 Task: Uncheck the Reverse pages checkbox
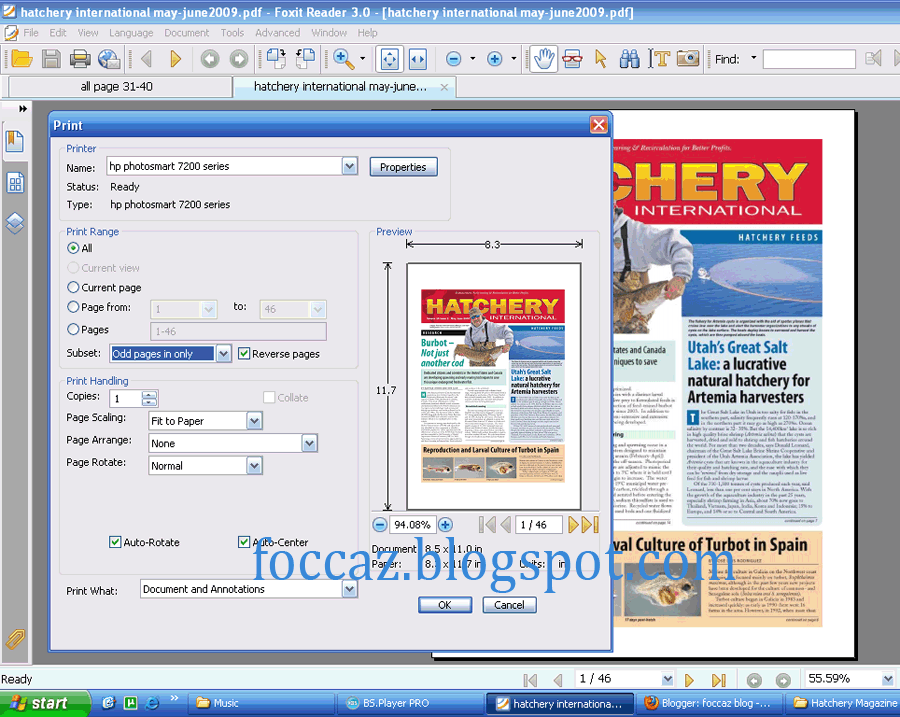tap(244, 353)
